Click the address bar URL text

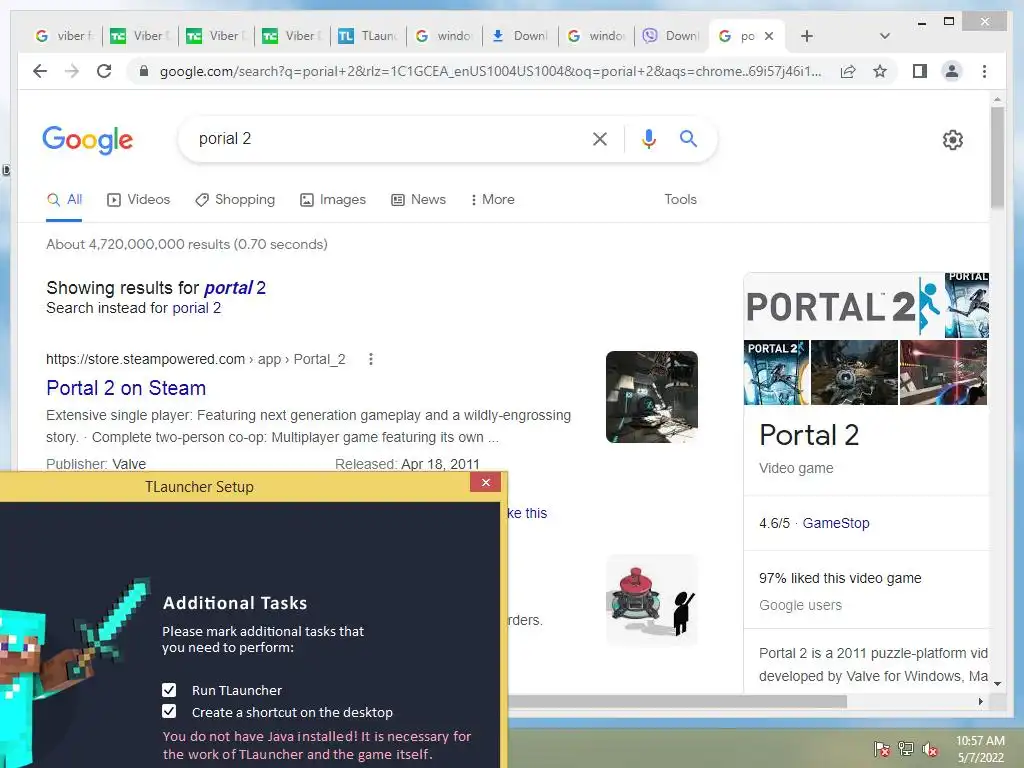coord(490,71)
